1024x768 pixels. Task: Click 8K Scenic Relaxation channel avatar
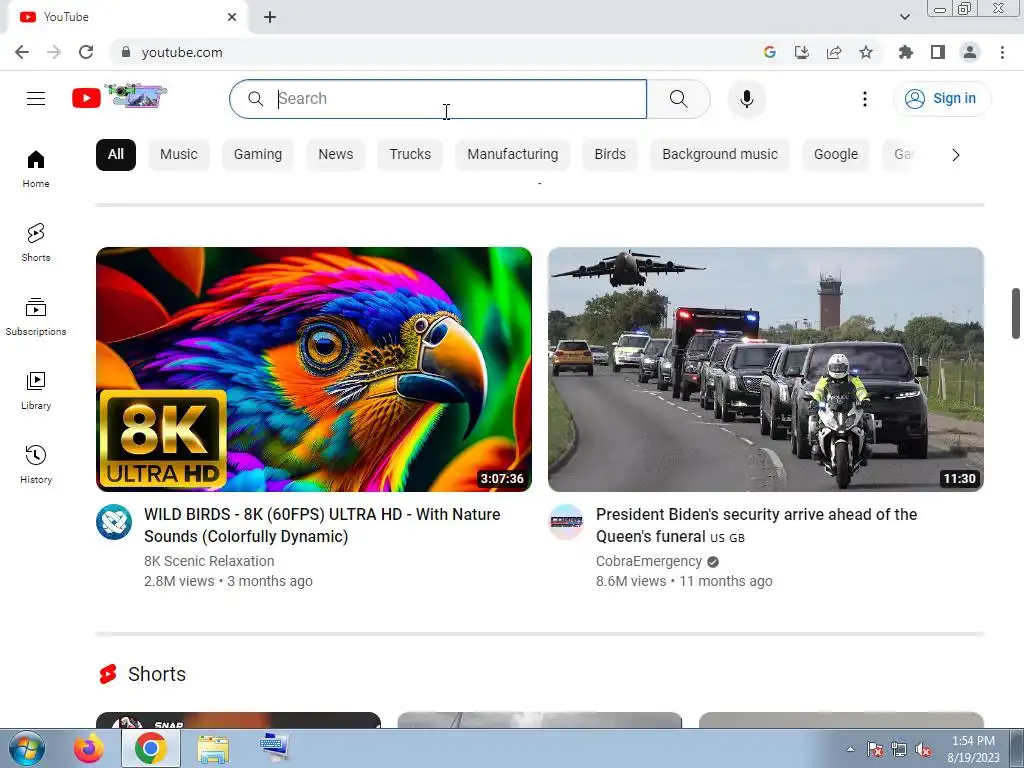tap(114, 522)
